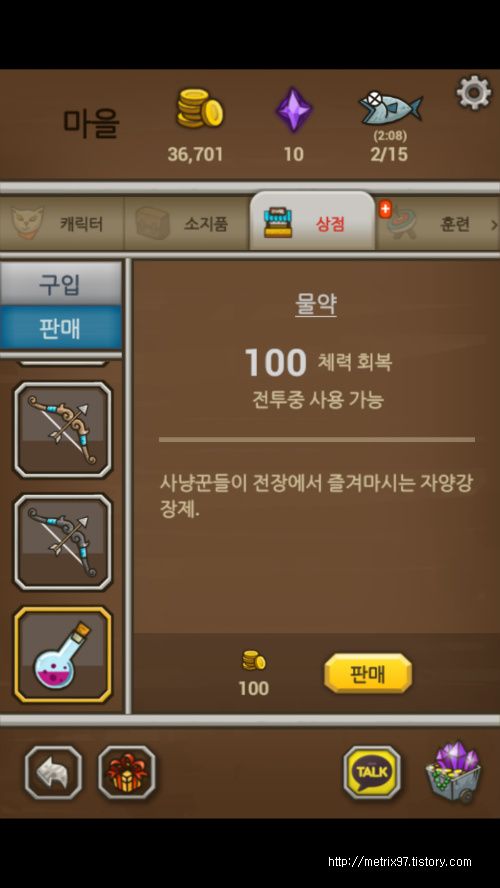Screen dimensions: 500x888
Task: Select the 판매 (sell) mode
Action: [61, 327]
